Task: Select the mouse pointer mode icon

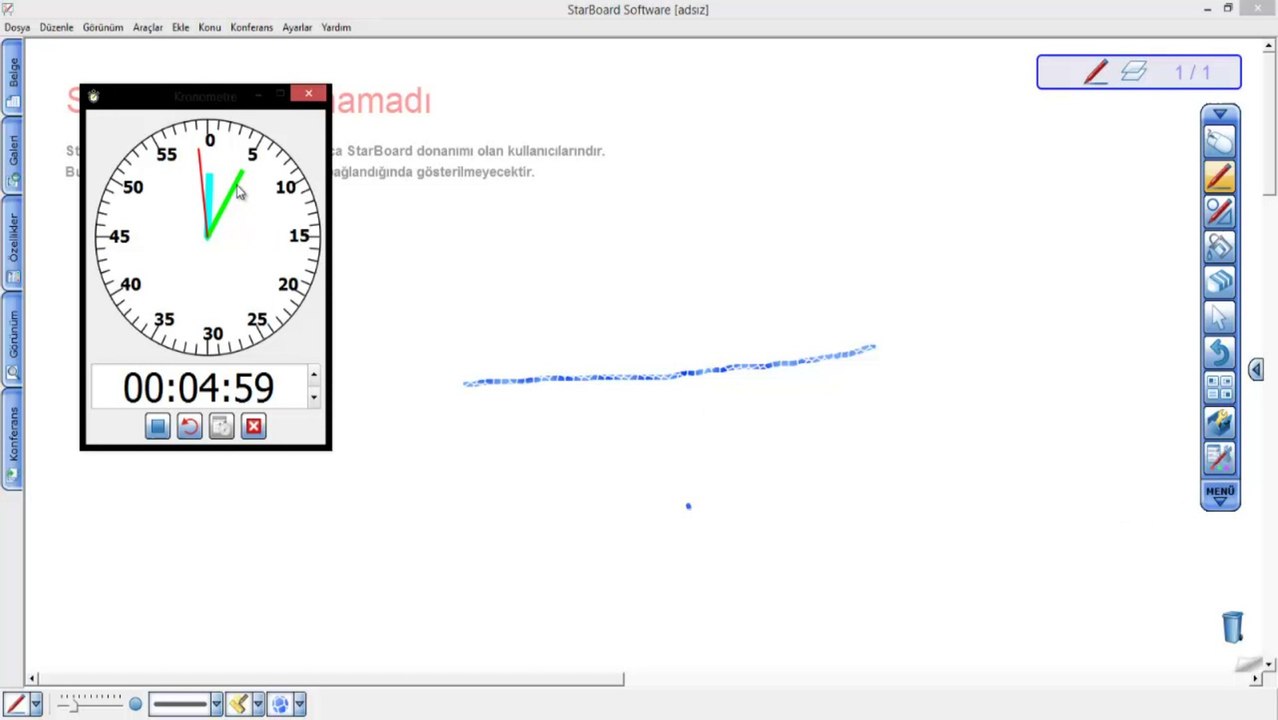Action: 1219,143
